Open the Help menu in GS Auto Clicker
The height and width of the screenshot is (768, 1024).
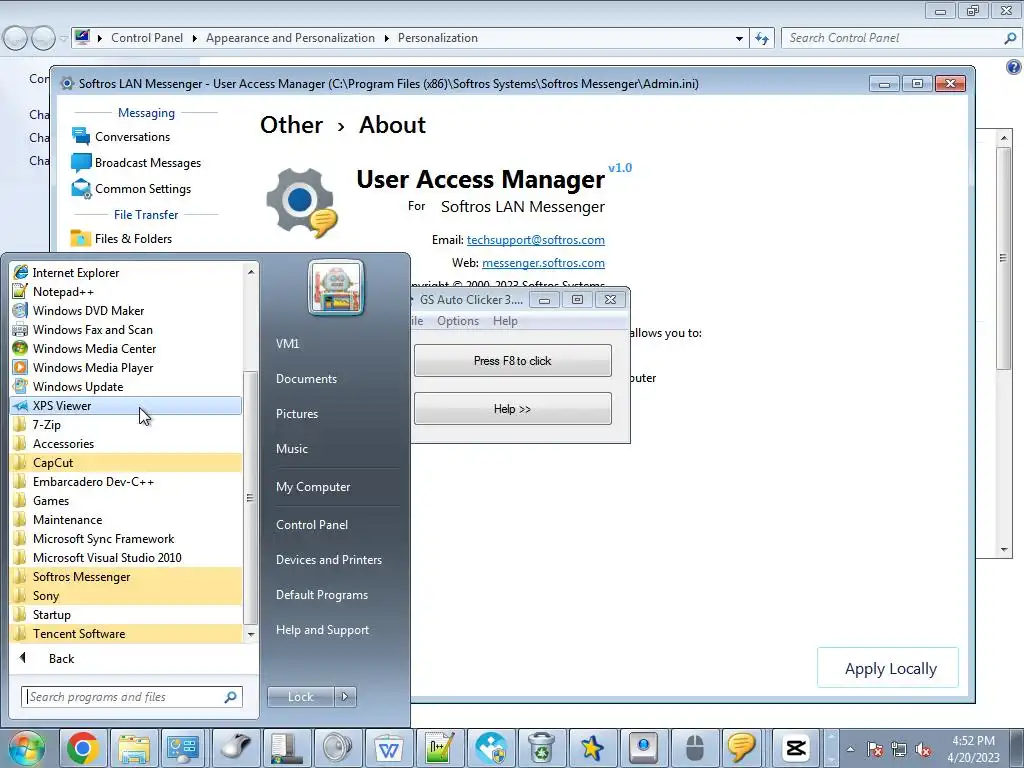pyautogui.click(x=505, y=321)
